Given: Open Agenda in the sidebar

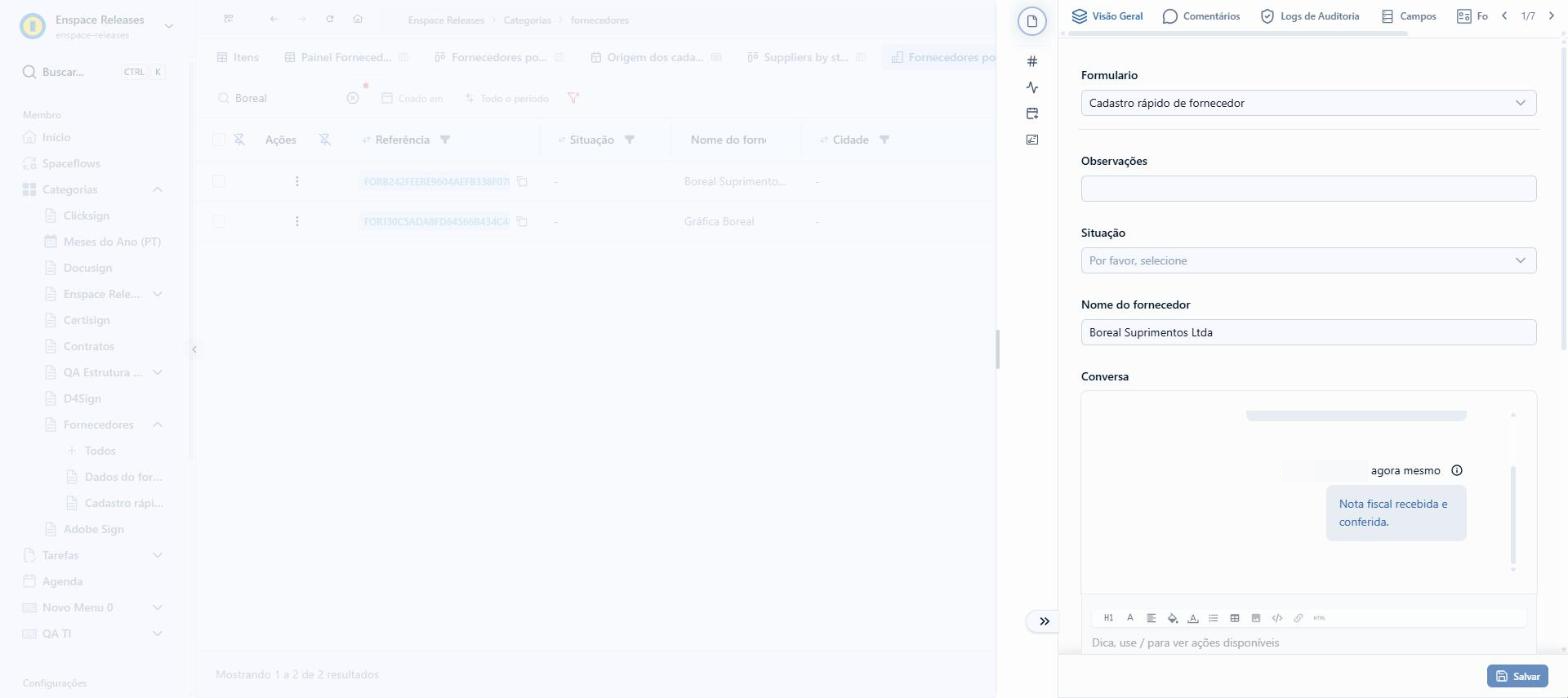Looking at the screenshot, I should pyautogui.click(x=62, y=582).
